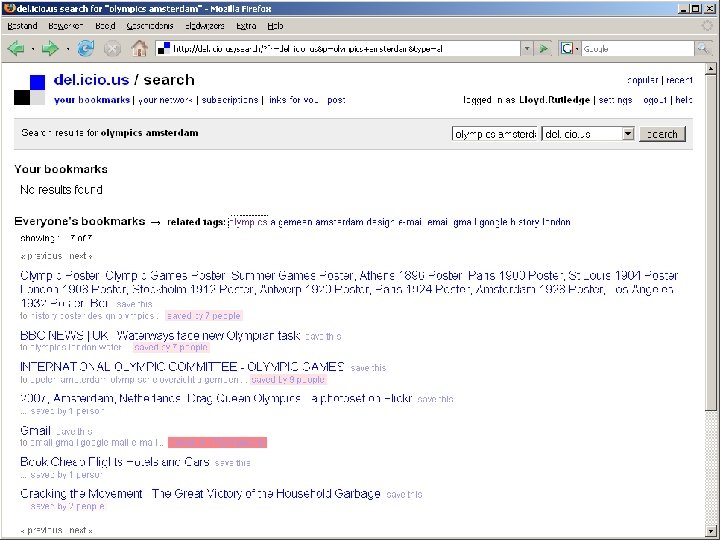Reload the page with the refresh icon
This screenshot has width=720, height=540.
tap(85, 48)
